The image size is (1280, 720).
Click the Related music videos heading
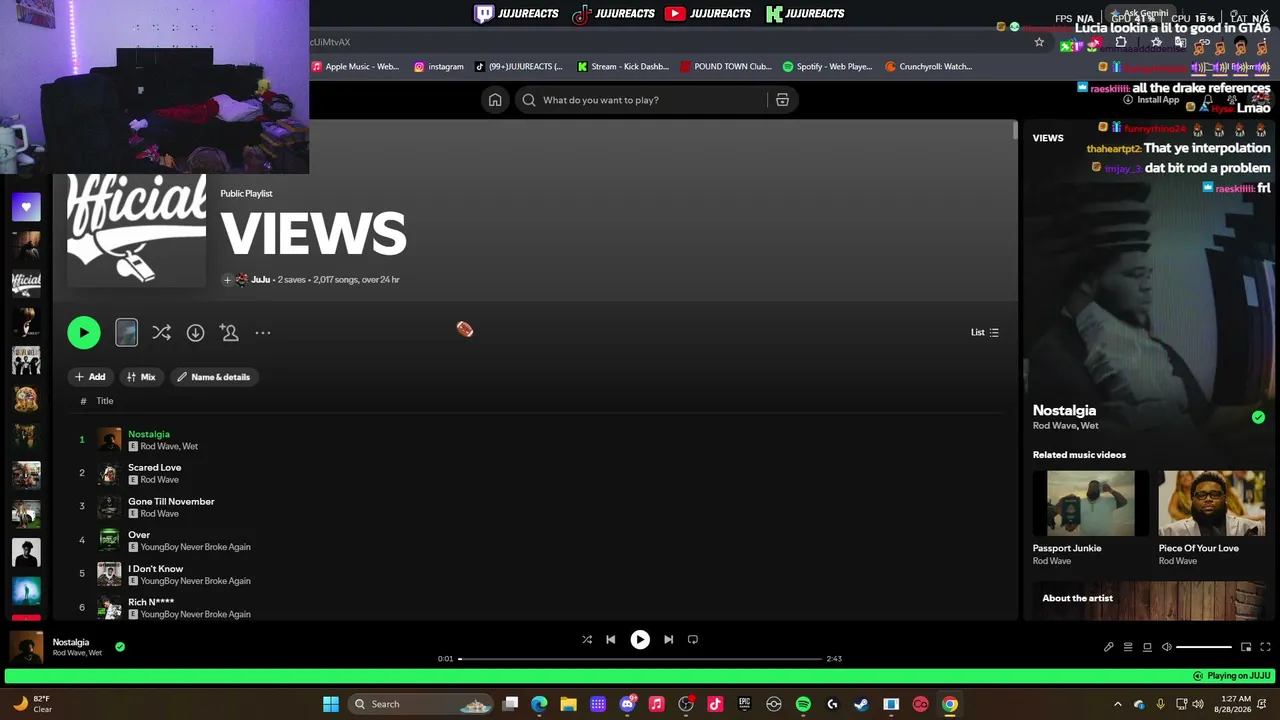point(1079,455)
